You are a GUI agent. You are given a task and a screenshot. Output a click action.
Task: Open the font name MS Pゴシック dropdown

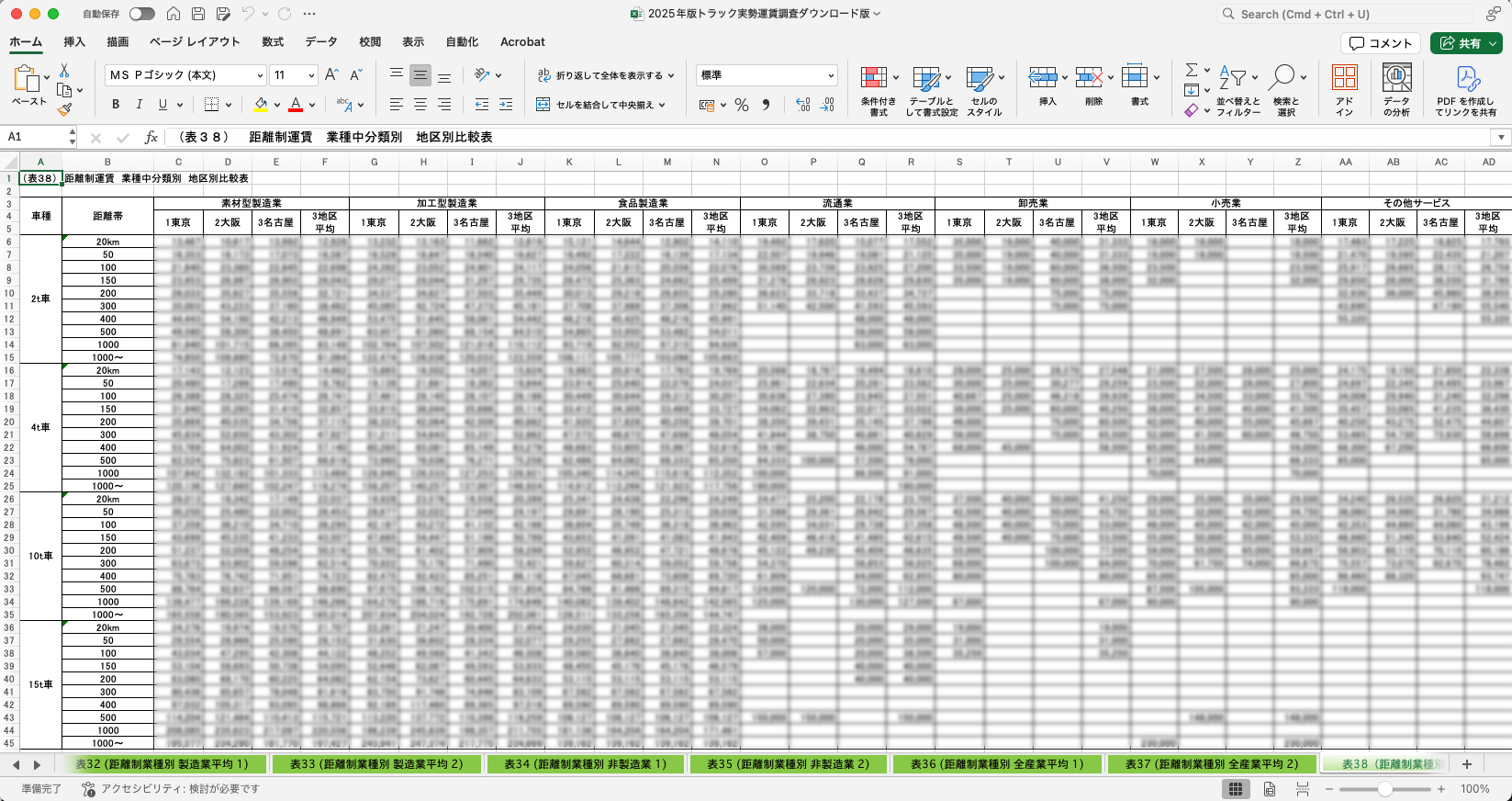(x=261, y=75)
